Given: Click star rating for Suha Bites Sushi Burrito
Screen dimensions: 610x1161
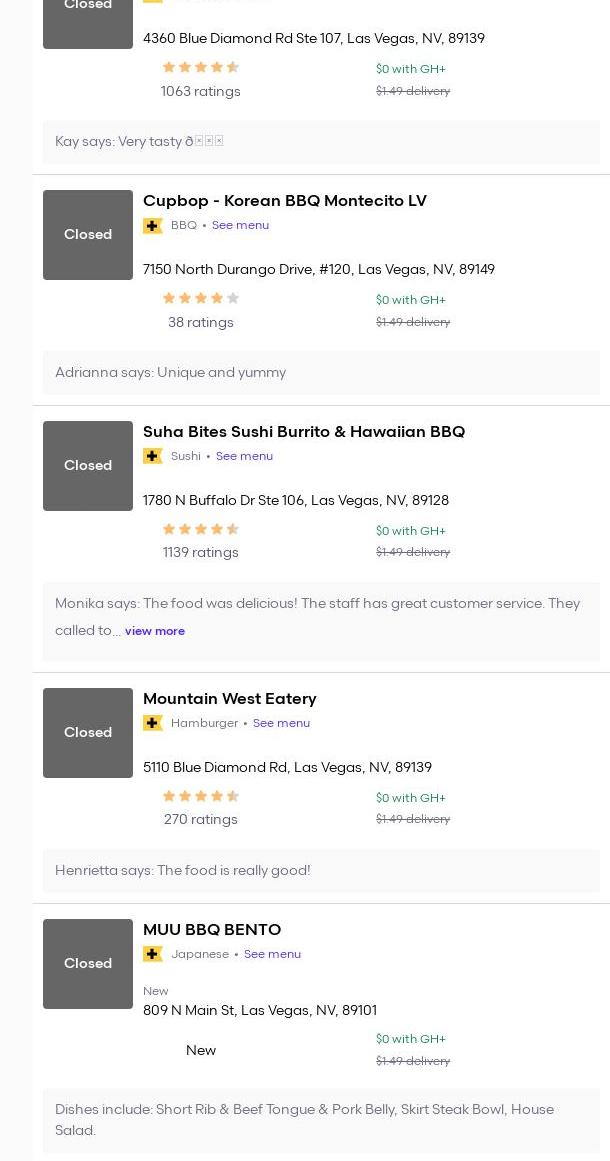Looking at the screenshot, I should pyautogui.click(x=201, y=529).
